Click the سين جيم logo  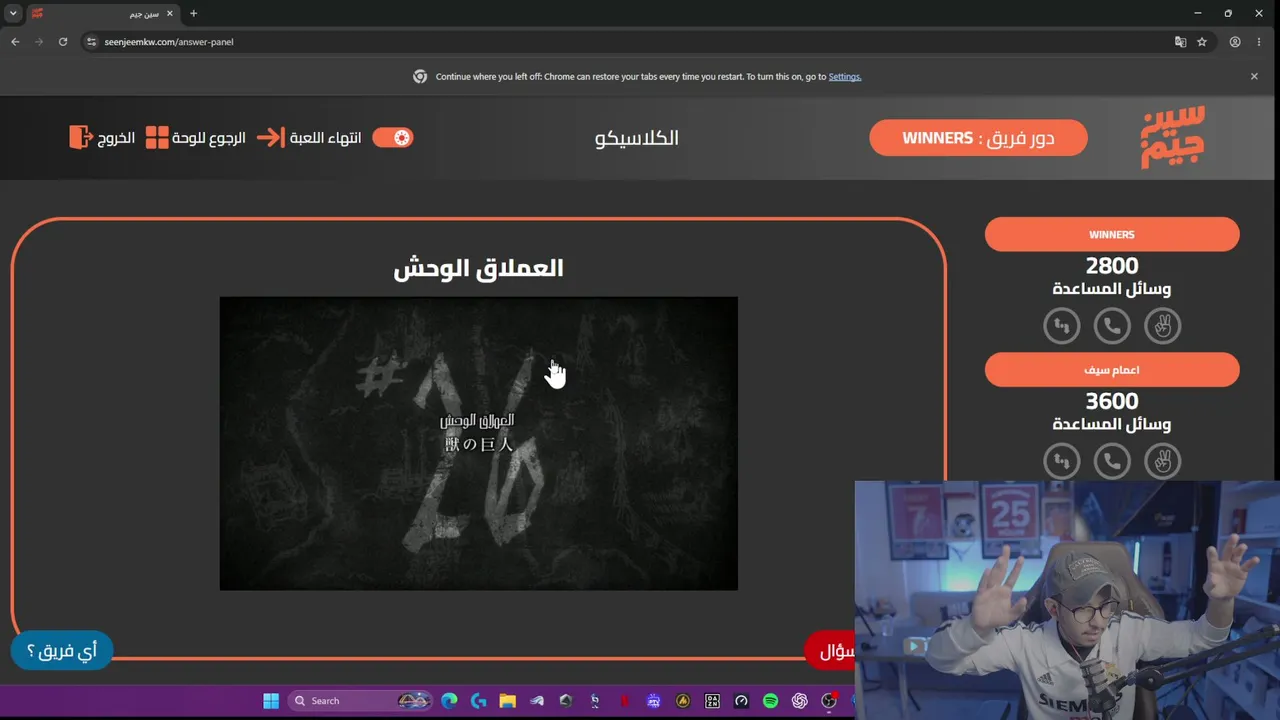(1173, 137)
